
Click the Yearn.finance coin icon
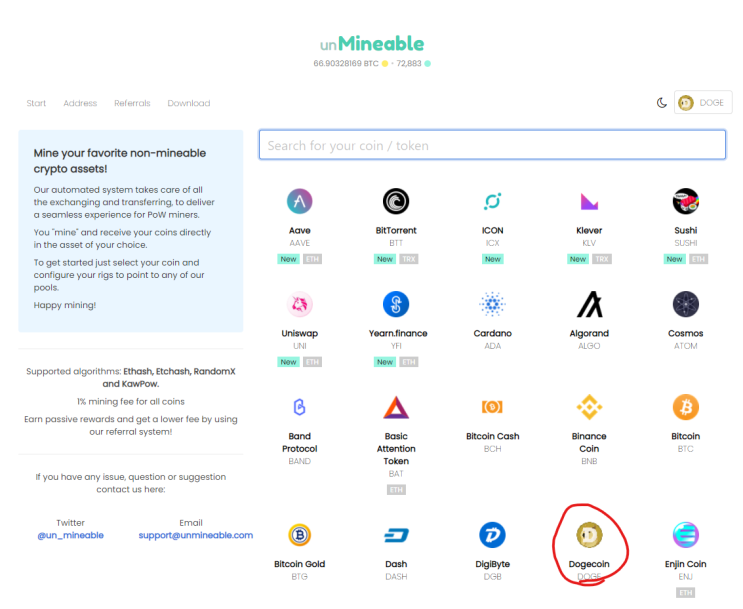pyautogui.click(x=396, y=304)
